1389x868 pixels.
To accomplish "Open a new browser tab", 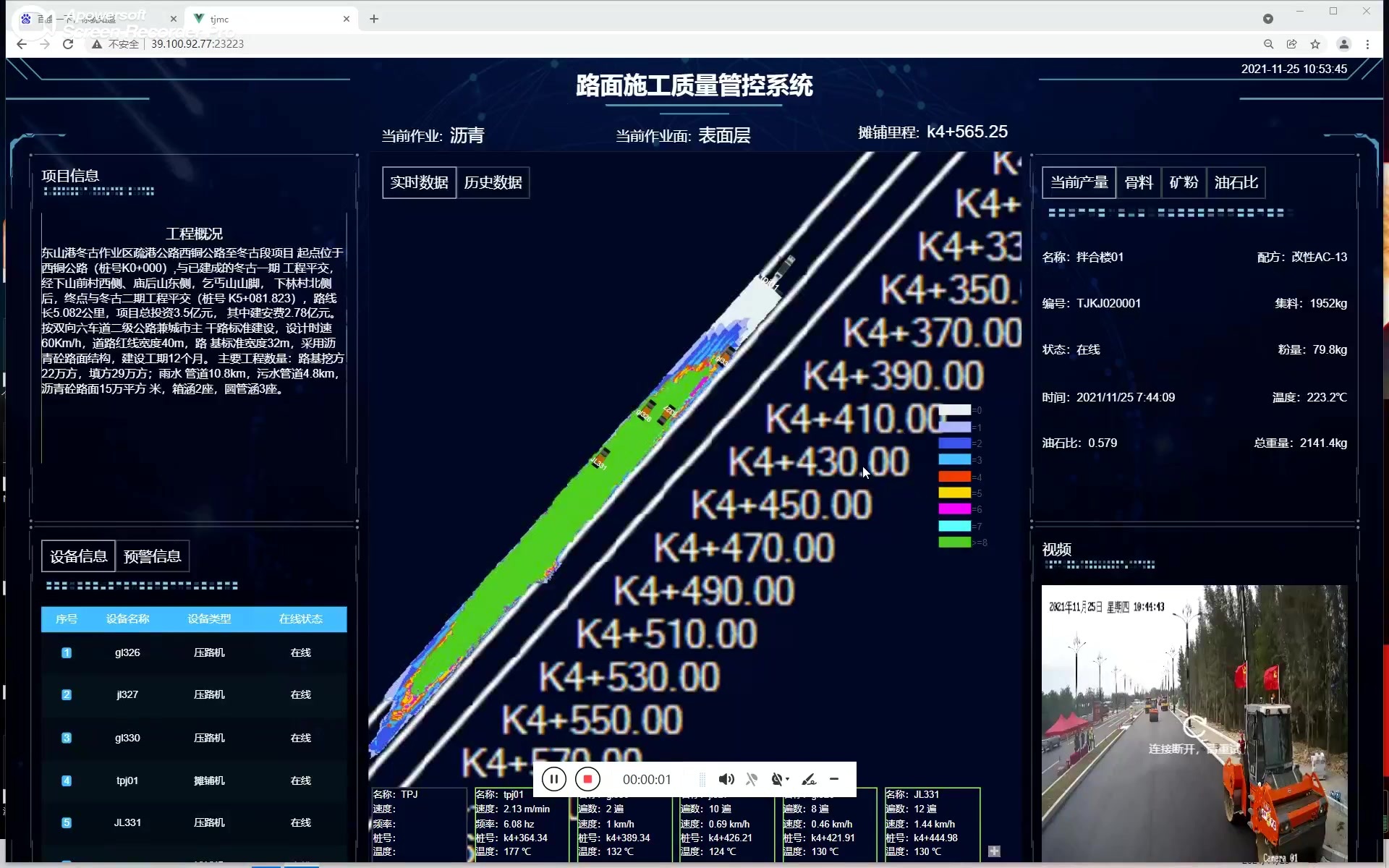I will [x=374, y=19].
